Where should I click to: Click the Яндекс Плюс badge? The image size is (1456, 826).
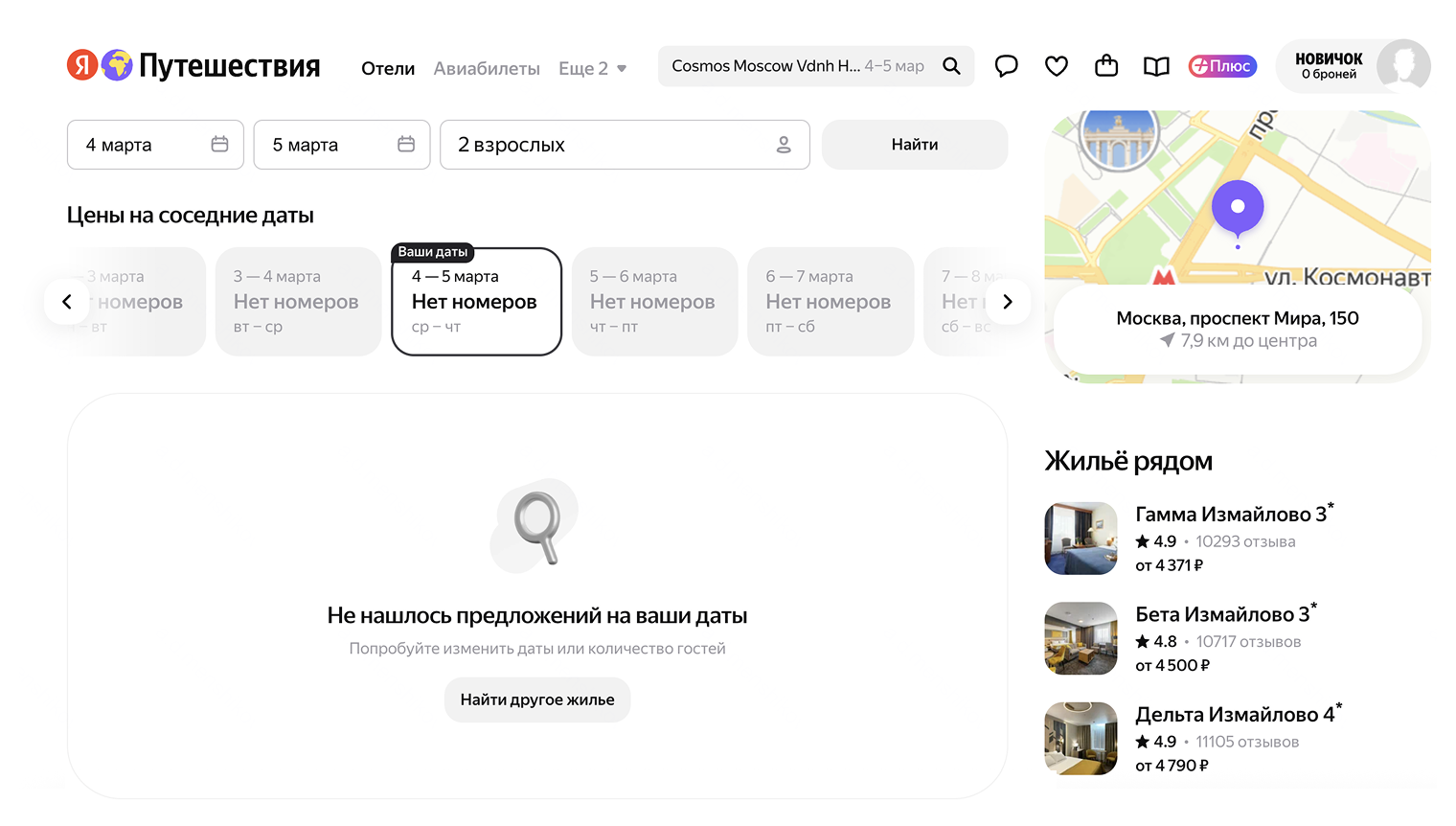pos(1222,66)
